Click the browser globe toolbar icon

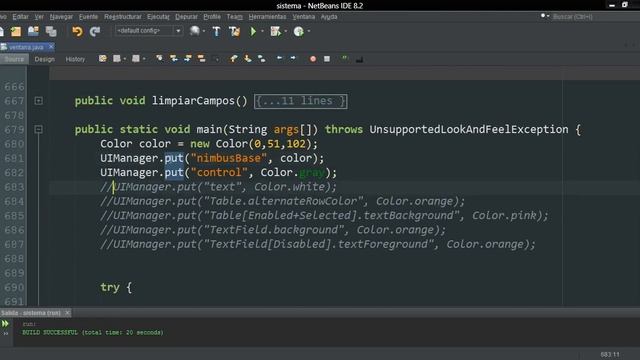coord(195,31)
